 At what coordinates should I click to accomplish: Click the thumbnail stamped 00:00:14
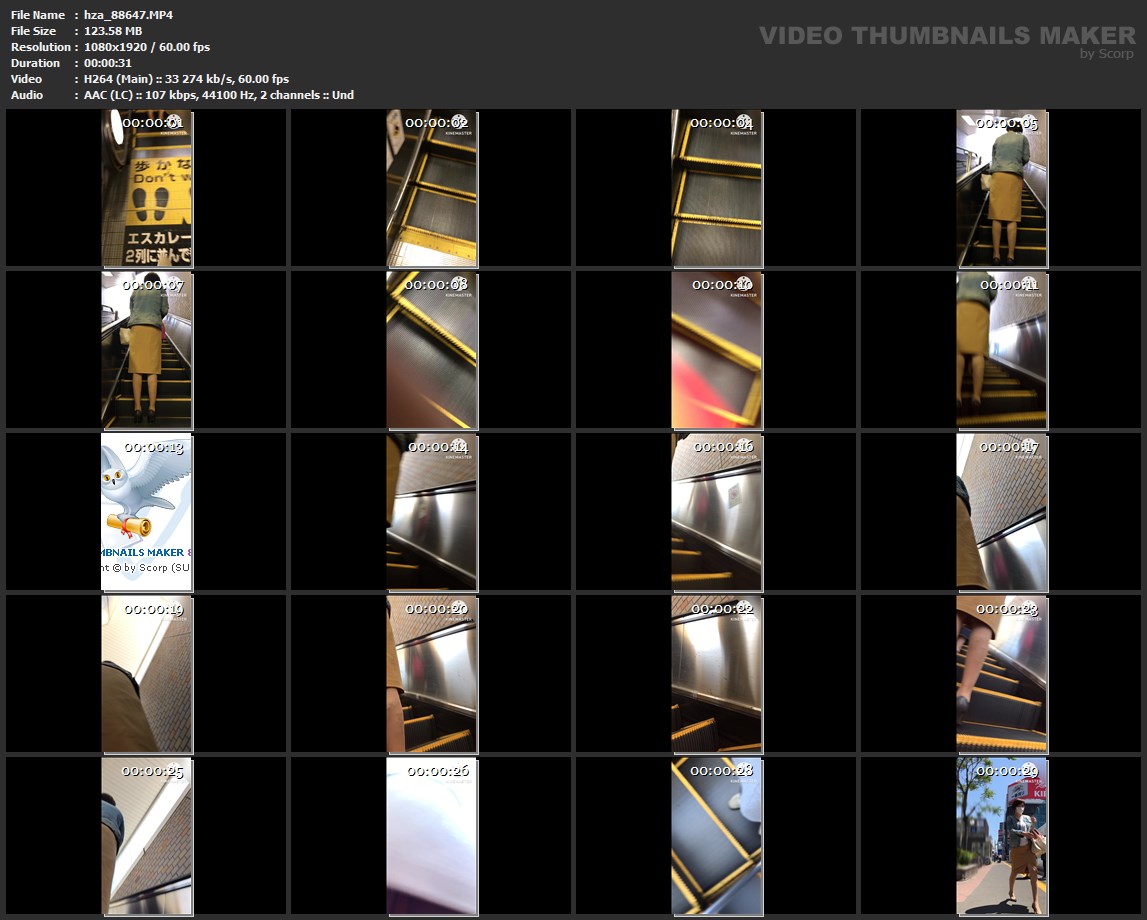pyautogui.click(x=431, y=511)
